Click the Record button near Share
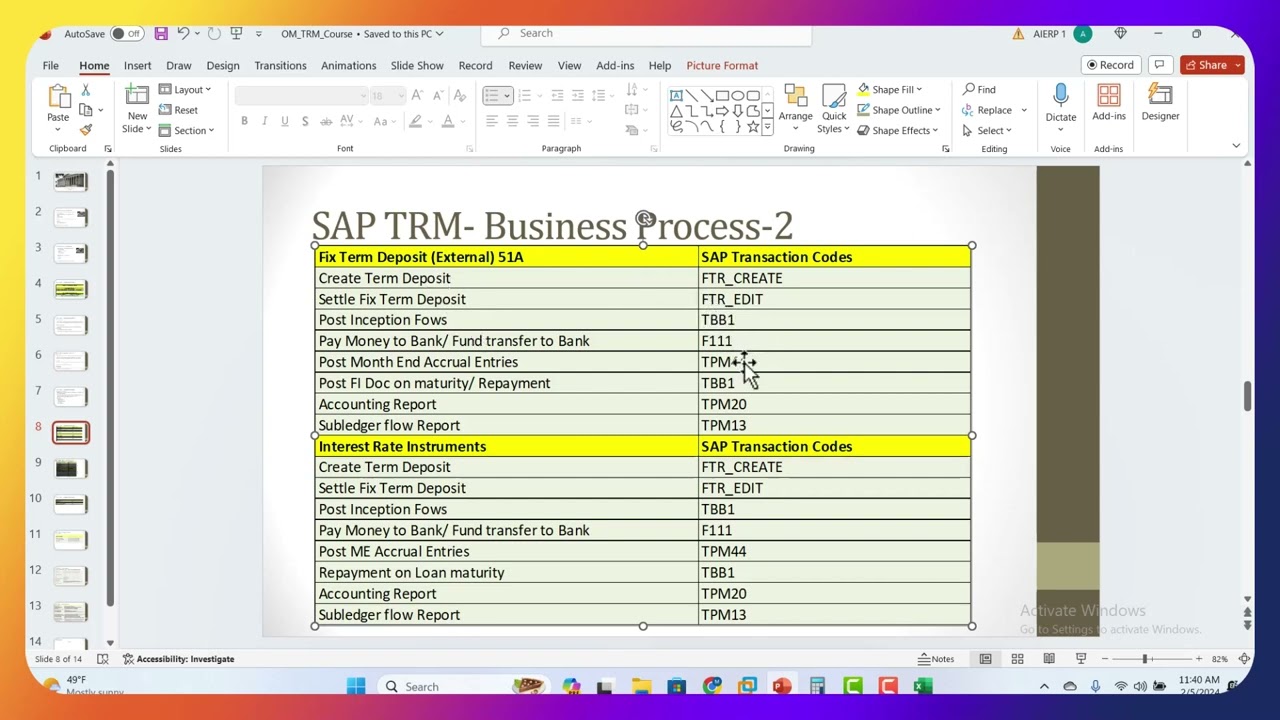 [1111, 65]
